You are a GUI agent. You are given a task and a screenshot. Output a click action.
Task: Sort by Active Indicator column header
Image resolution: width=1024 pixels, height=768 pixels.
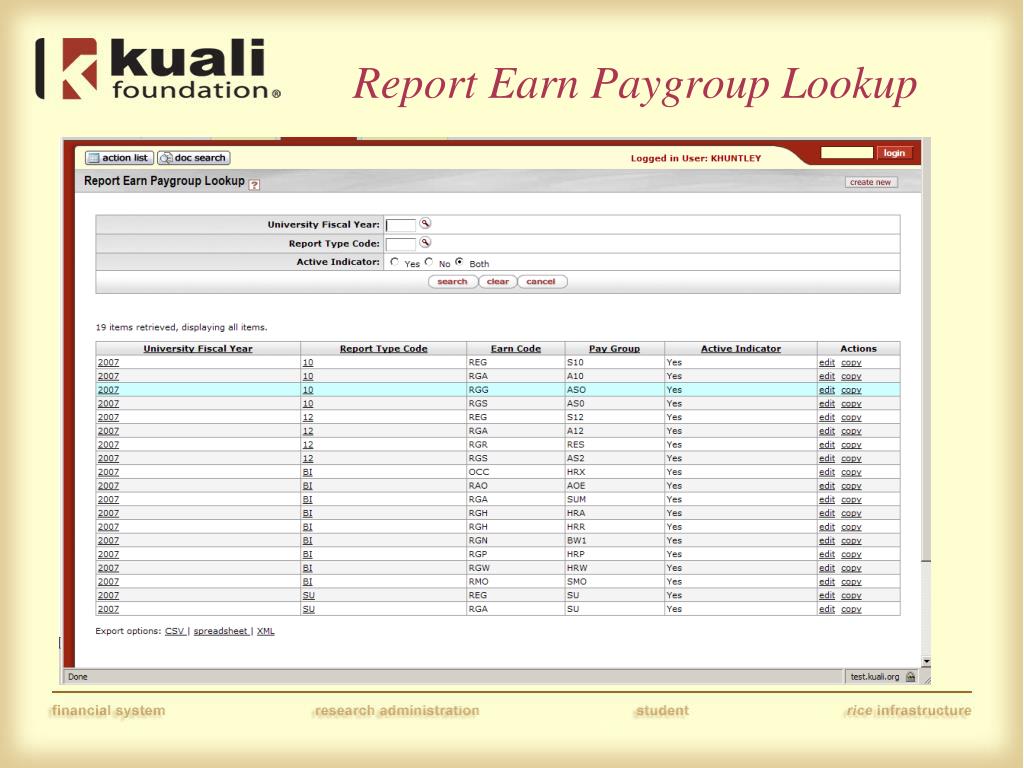click(741, 349)
